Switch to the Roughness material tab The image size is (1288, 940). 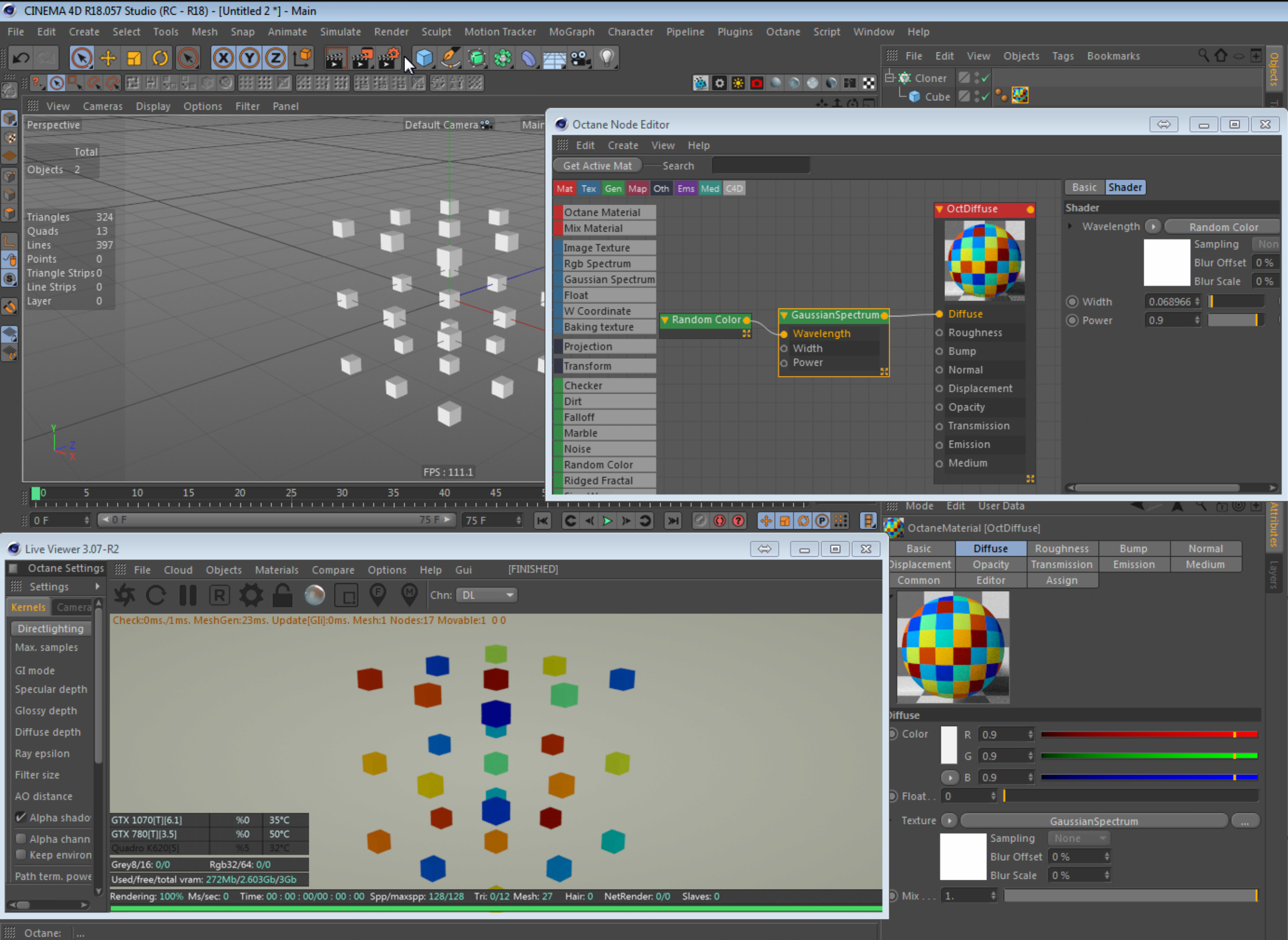(x=1061, y=548)
